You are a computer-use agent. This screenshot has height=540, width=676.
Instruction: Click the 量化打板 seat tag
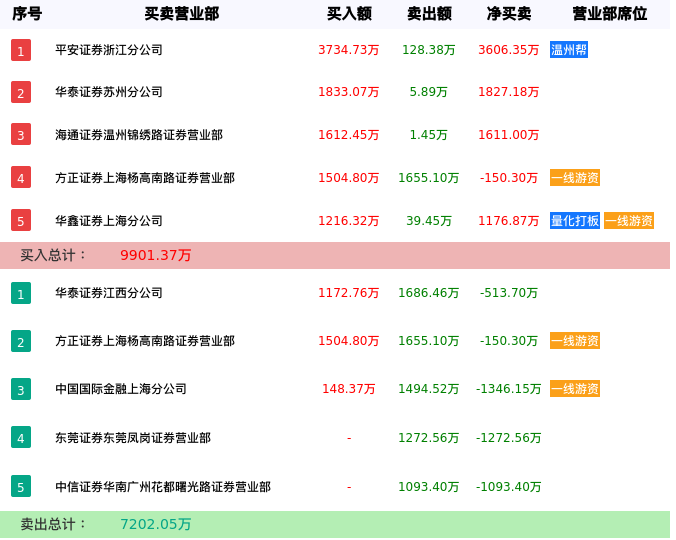tap(575, 221)
